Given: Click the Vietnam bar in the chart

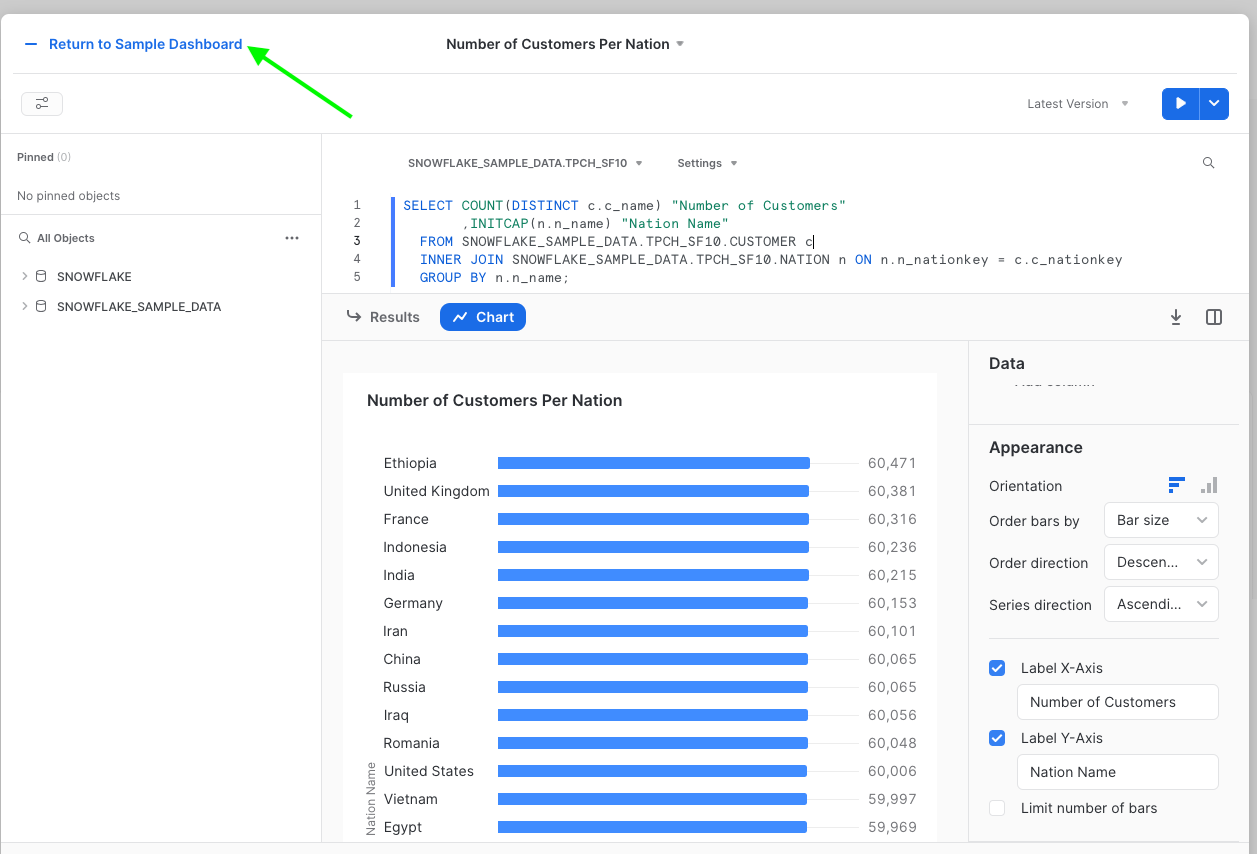Looking at the screenshot, I should [x=652, y=799].
